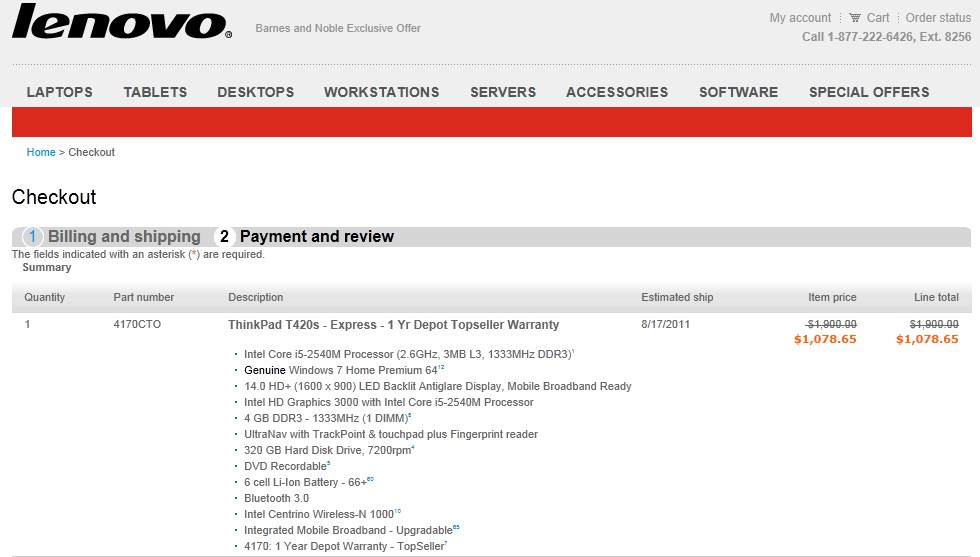Click Intel Centrino Wireless-N 1000 line
The height and width of the screenshot is (557, 980).
tap(322, 514)
